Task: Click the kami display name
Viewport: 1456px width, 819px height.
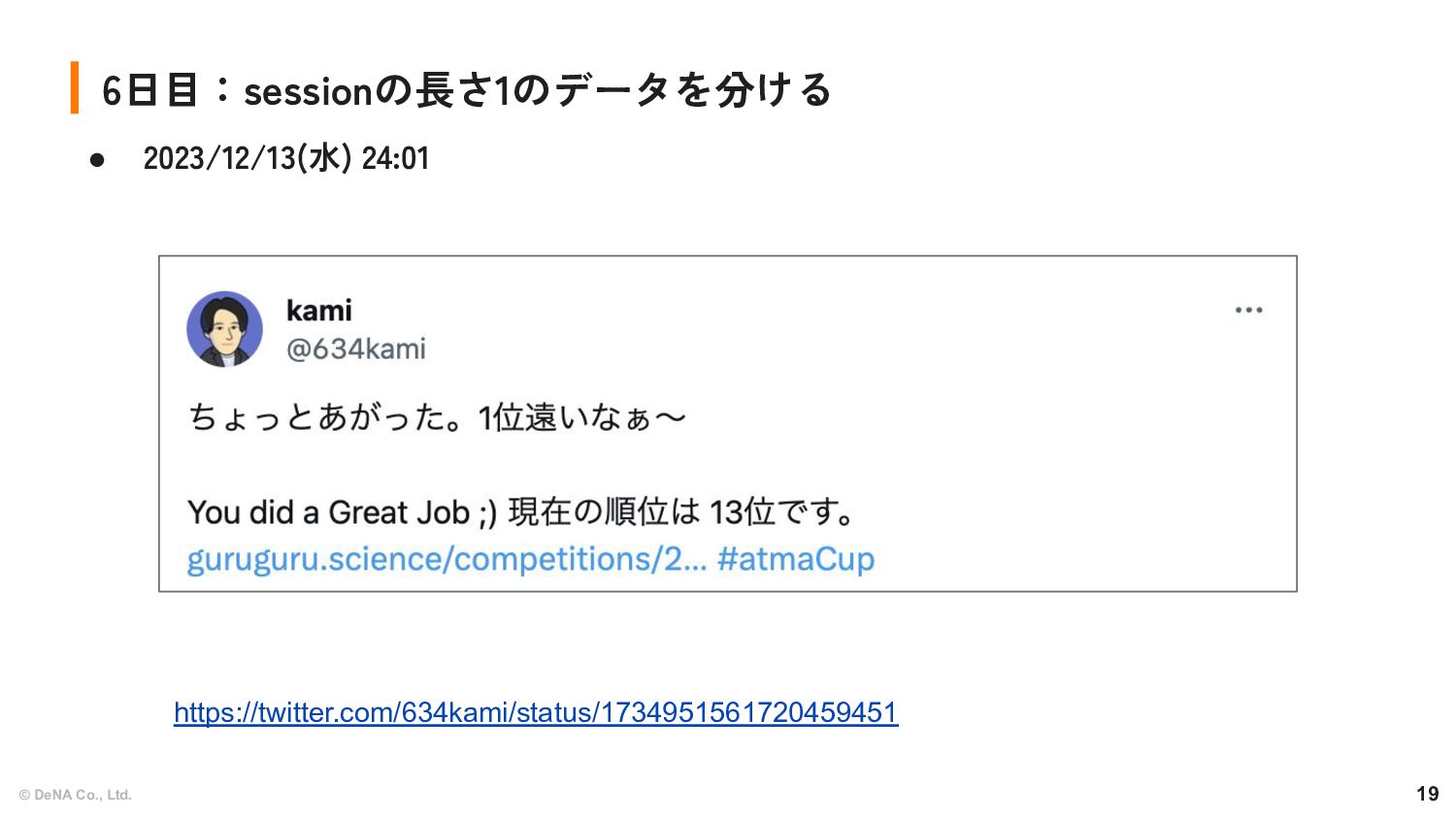Action: [318, 311]
